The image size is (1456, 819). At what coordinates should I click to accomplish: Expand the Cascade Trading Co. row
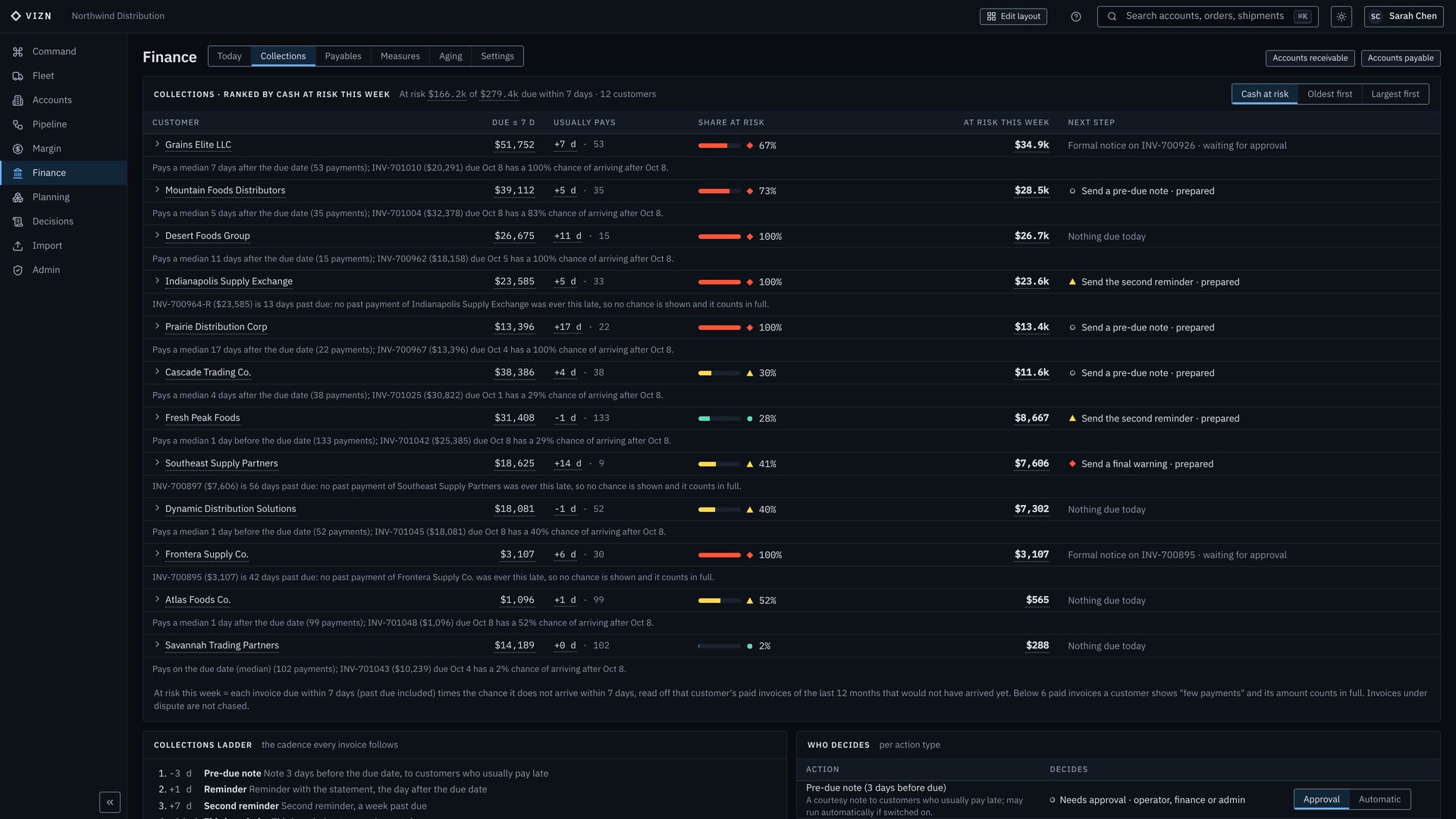coord(157,372)
